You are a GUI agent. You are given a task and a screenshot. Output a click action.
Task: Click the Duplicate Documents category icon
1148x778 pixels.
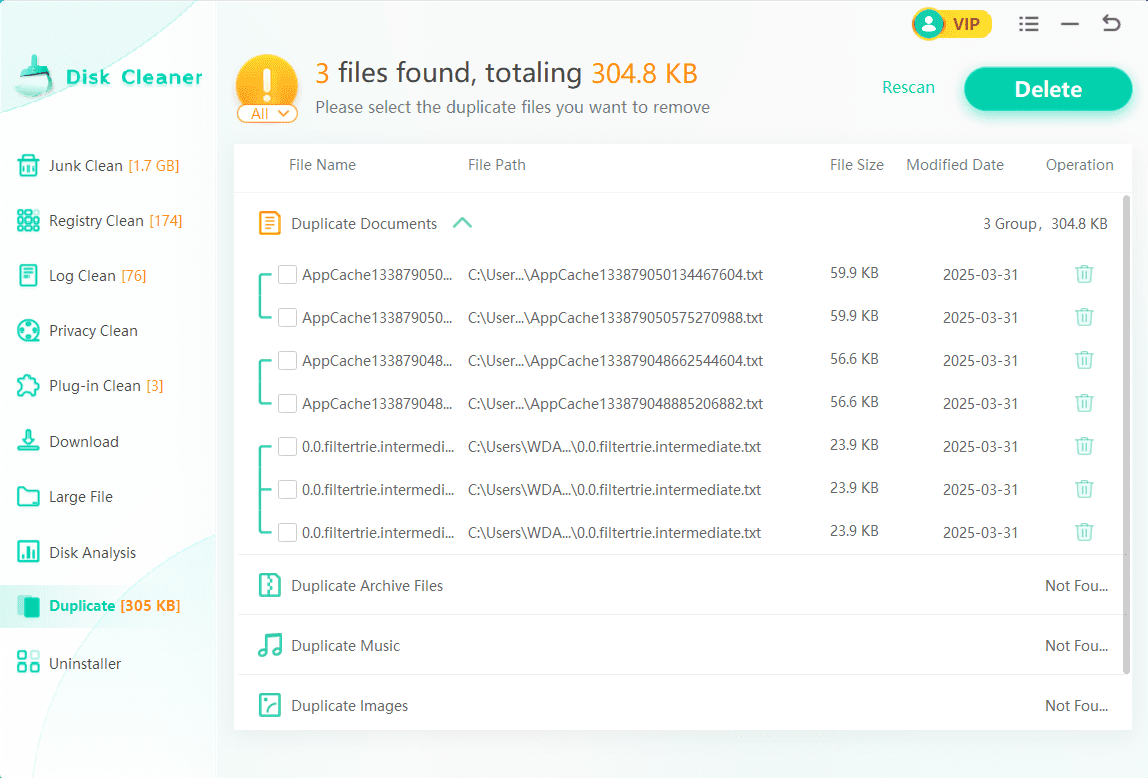tap(269, 224)
